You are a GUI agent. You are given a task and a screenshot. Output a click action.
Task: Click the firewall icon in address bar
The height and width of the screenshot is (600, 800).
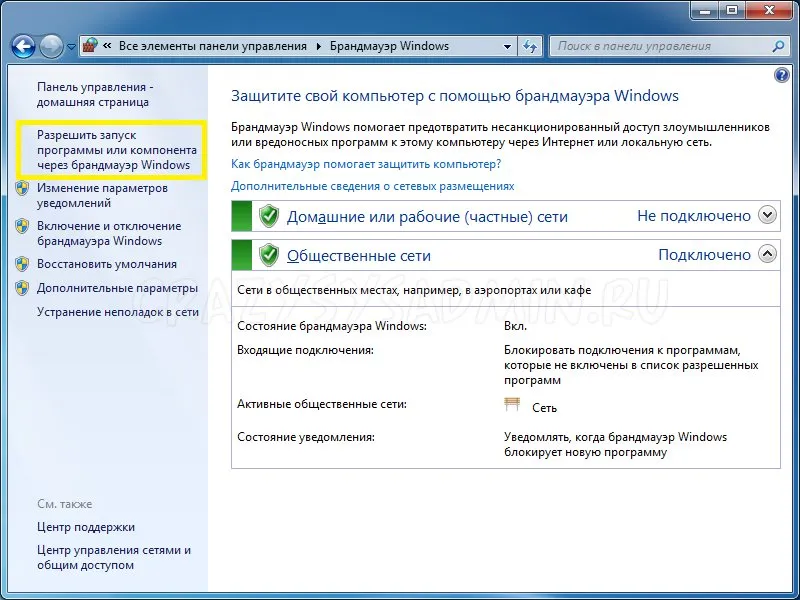coord(90,45)
